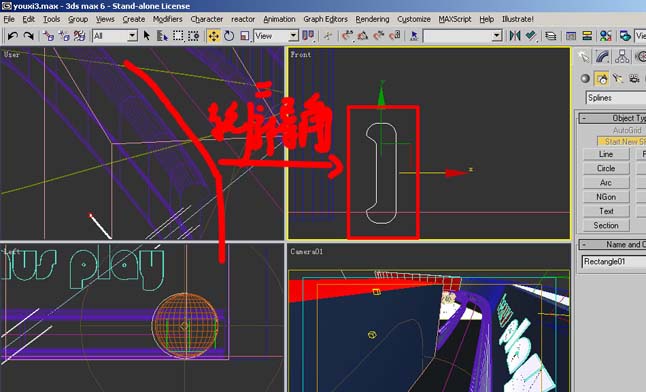
Task: Activate the Select and Link tool
Action: (x=48, y=36)
